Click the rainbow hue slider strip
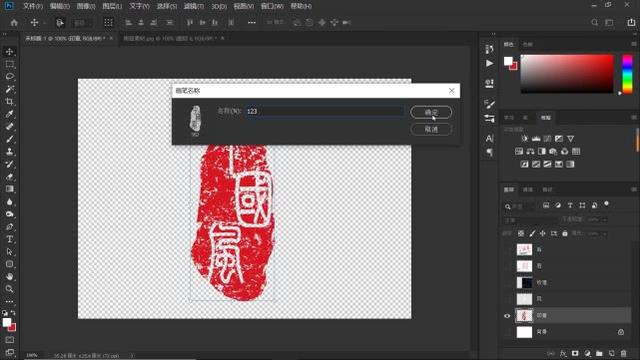 point(627,74)
